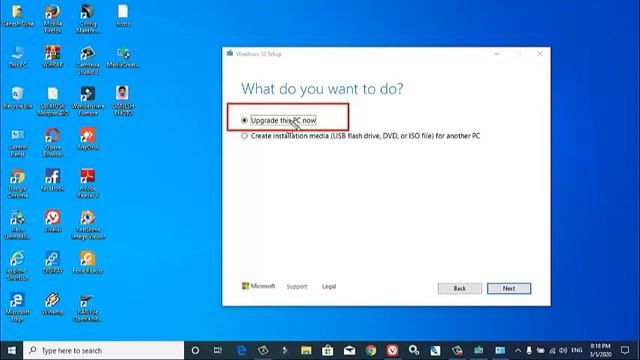Open the taskbar clock and date
Screen dimensions: 640x360
(600, 350)
